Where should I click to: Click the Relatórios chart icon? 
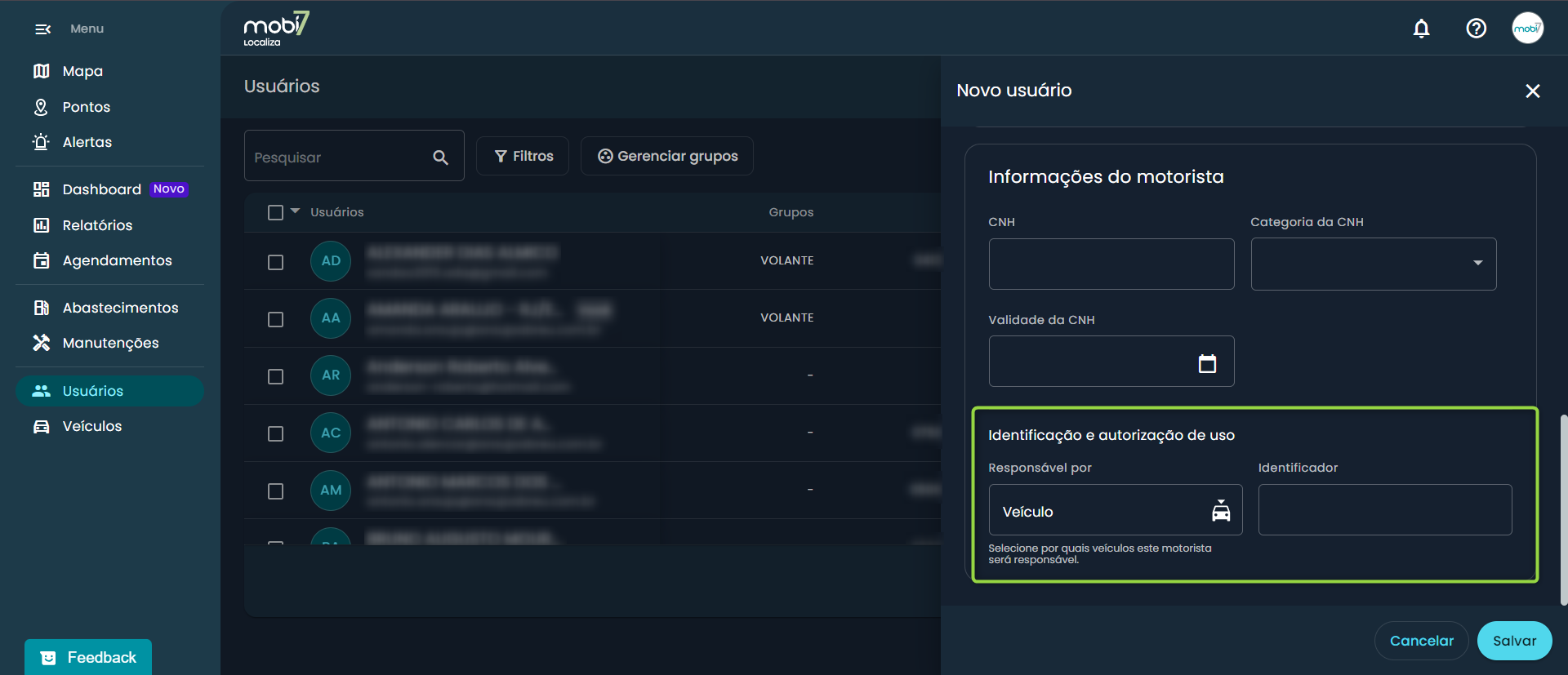(41, 225)
